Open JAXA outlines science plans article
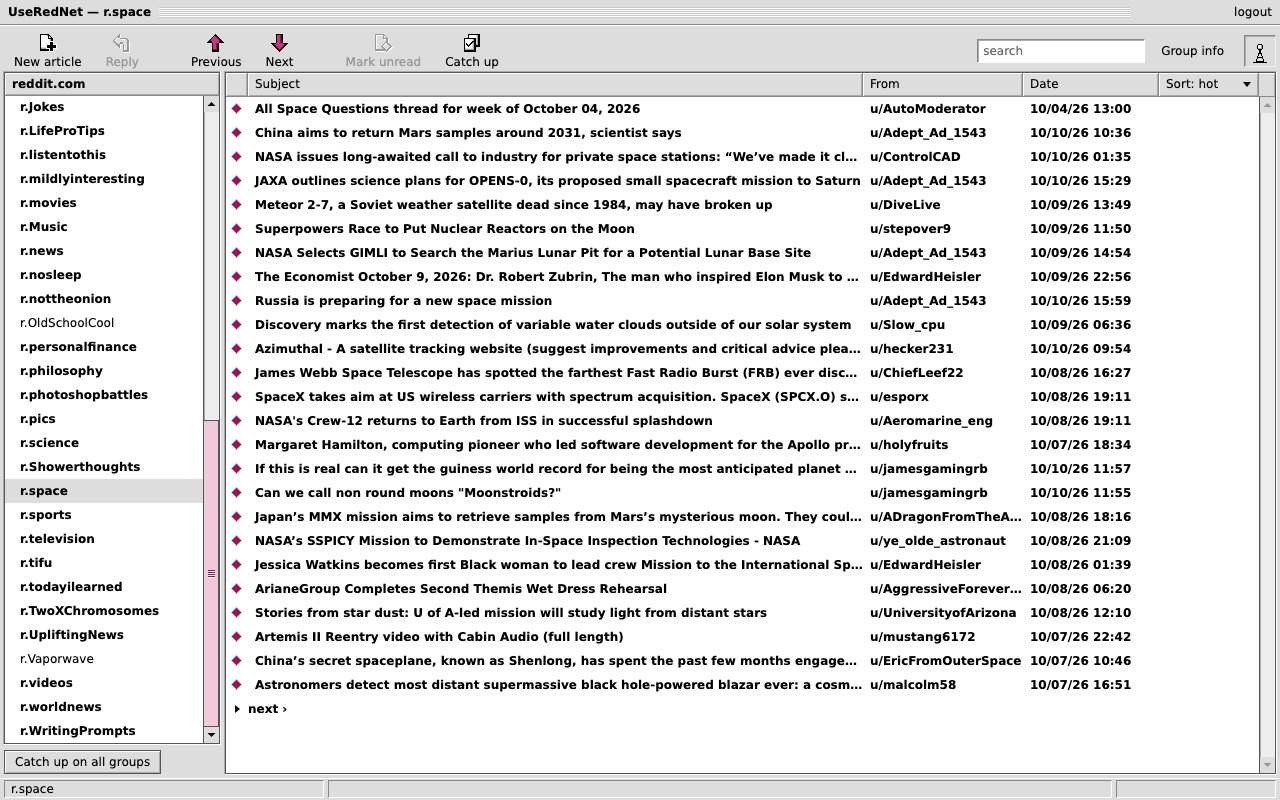Image resolution: width=1280 pixels, height=800 pixels. (557, 181)
